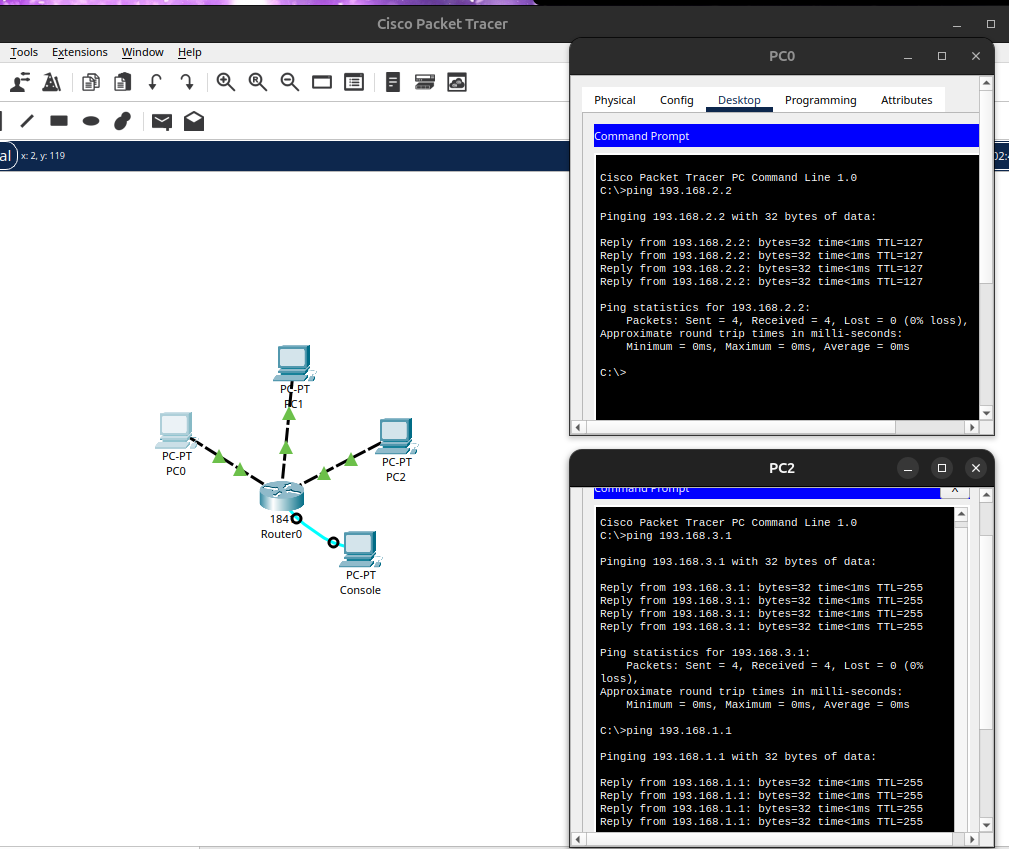Close the Command Prompt in PC2 window
1009x849 pixels.
click(955, 490)
